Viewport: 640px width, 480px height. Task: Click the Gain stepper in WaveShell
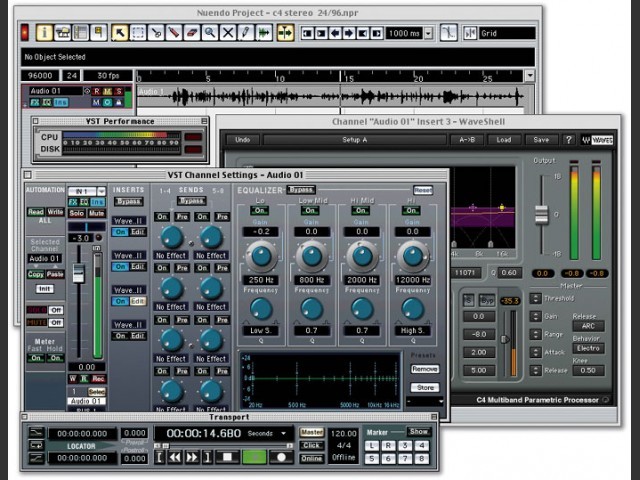536,316
